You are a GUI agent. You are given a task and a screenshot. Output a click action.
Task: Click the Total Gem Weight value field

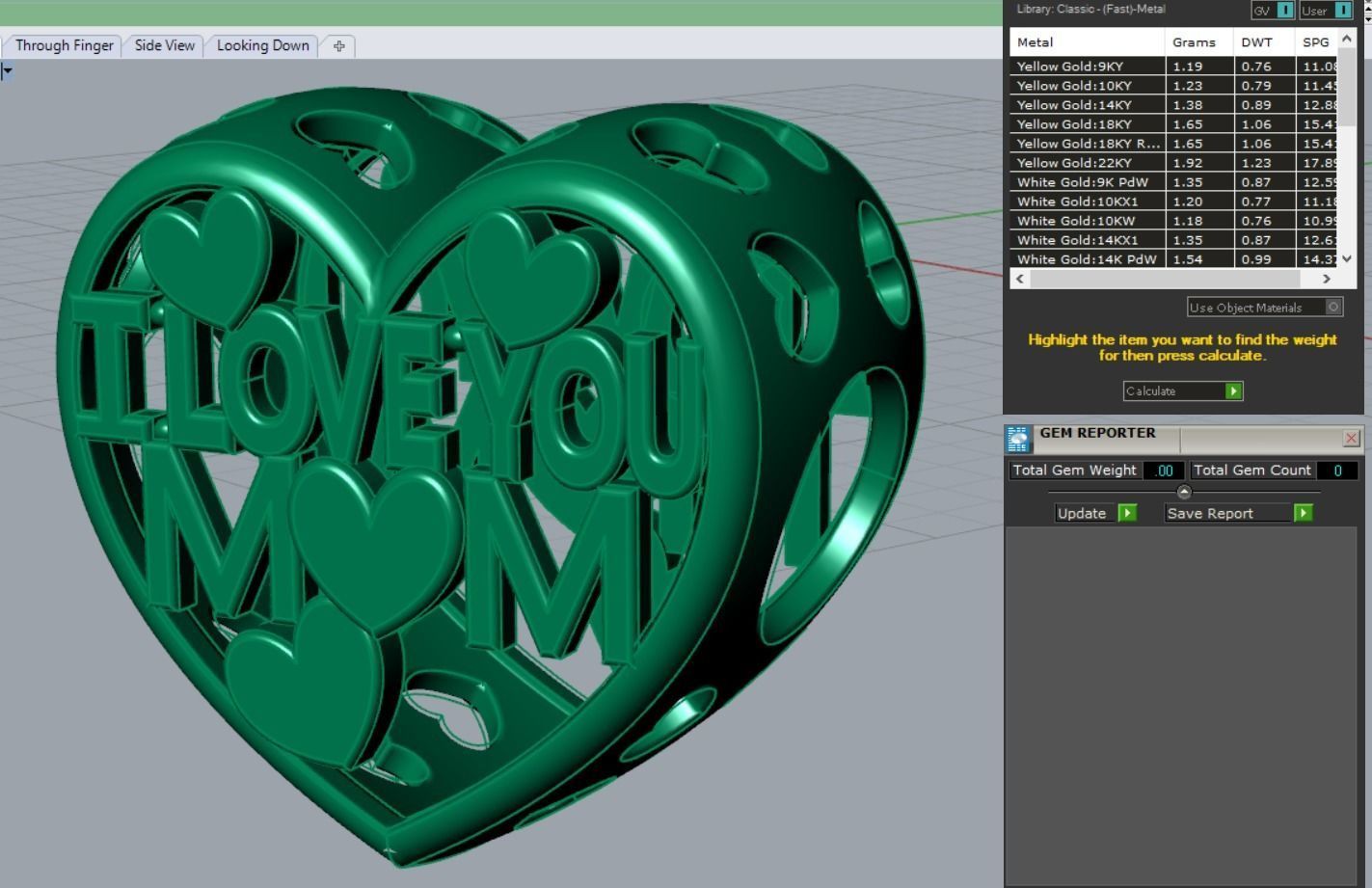coord(1164,470)
